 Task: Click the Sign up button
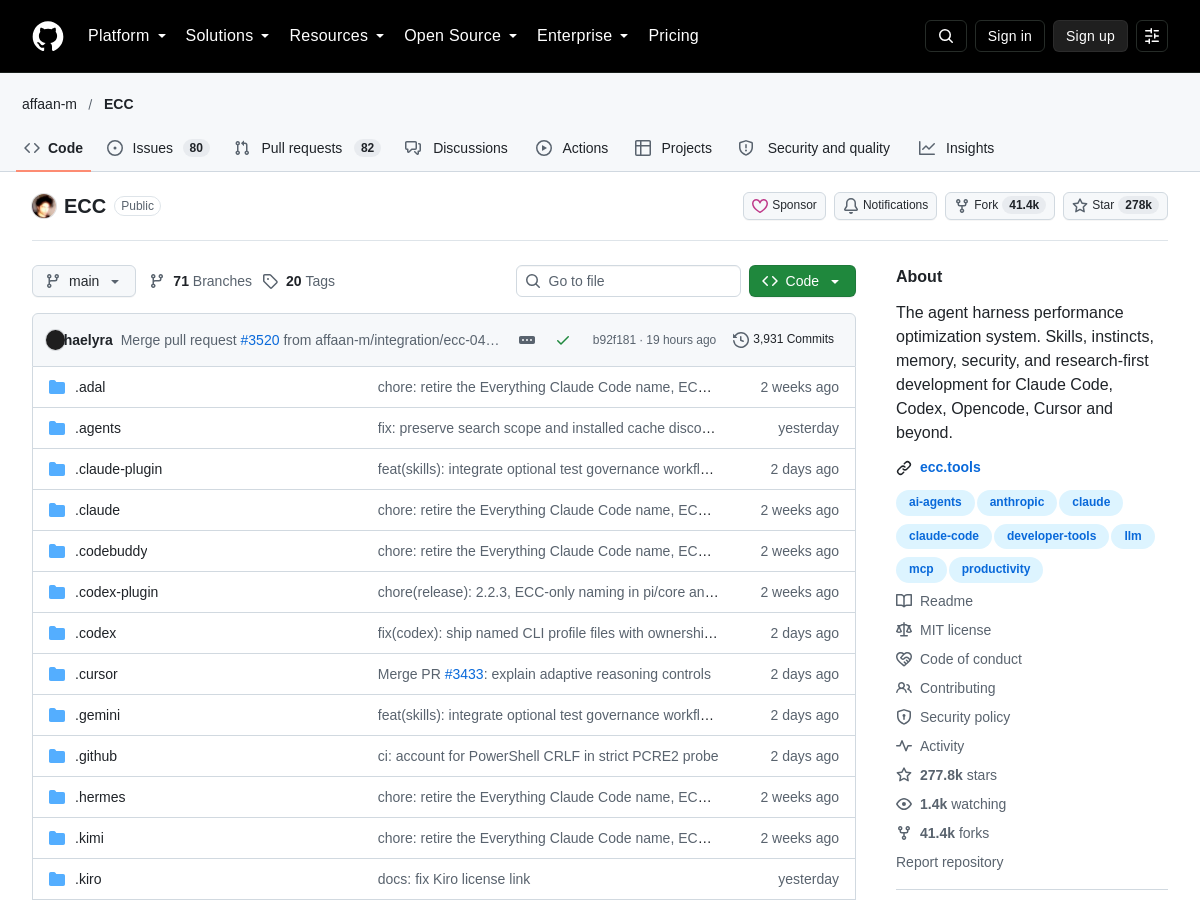tap(1090, 36)
